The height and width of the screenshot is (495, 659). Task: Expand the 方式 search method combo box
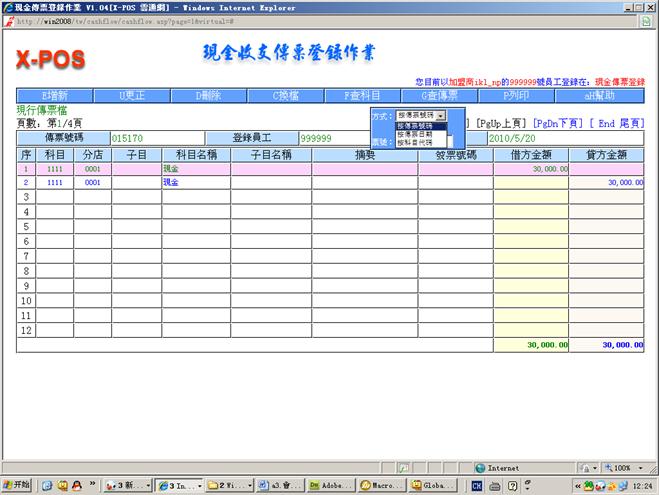point(441,116)
